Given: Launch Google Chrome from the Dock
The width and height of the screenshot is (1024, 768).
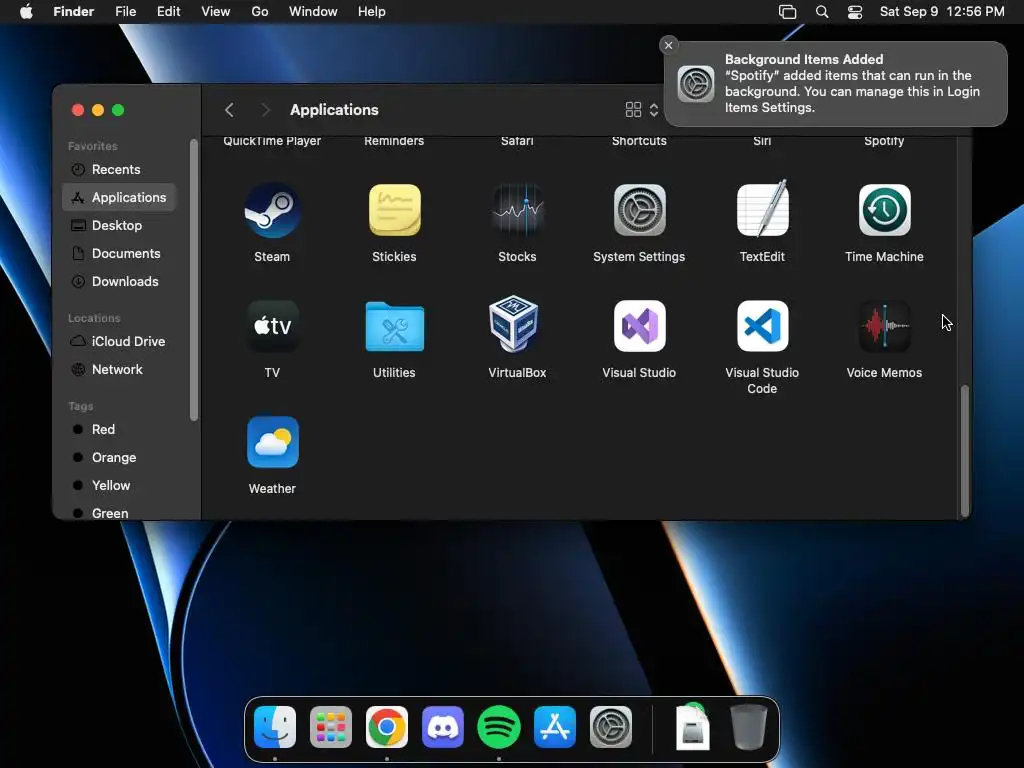Looking at the screenshot, I should pos(387,727).
